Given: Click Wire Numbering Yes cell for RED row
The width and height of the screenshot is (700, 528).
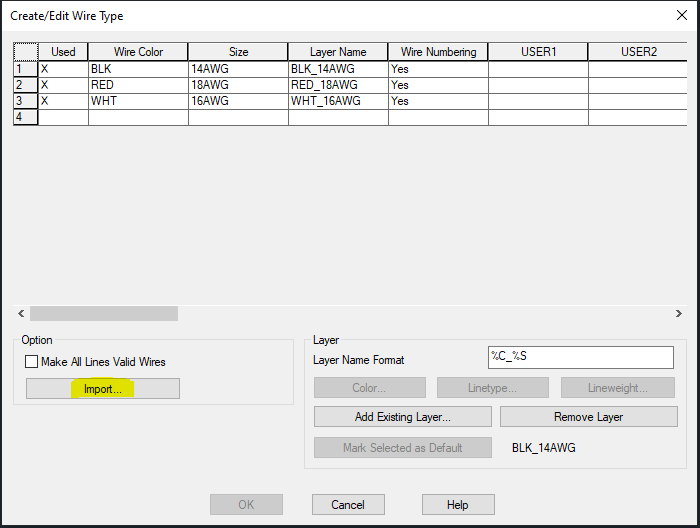Looking at the screenshot, I should click(x=438, y=85).
